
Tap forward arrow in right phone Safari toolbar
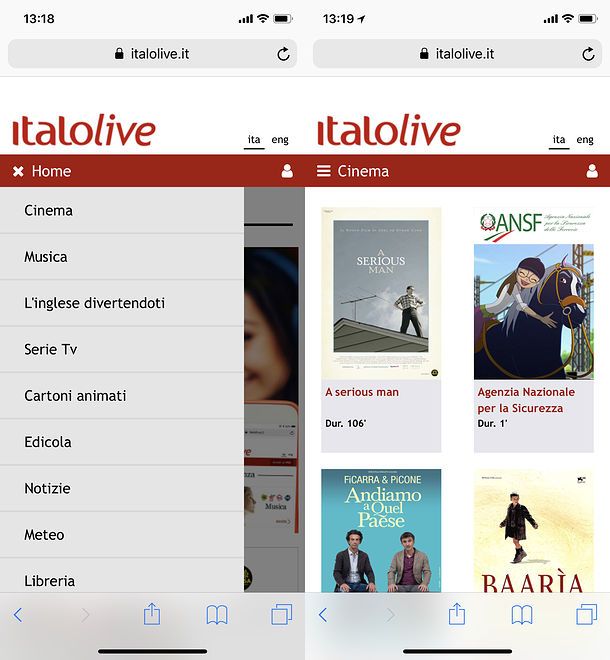[x=390, y=615]
